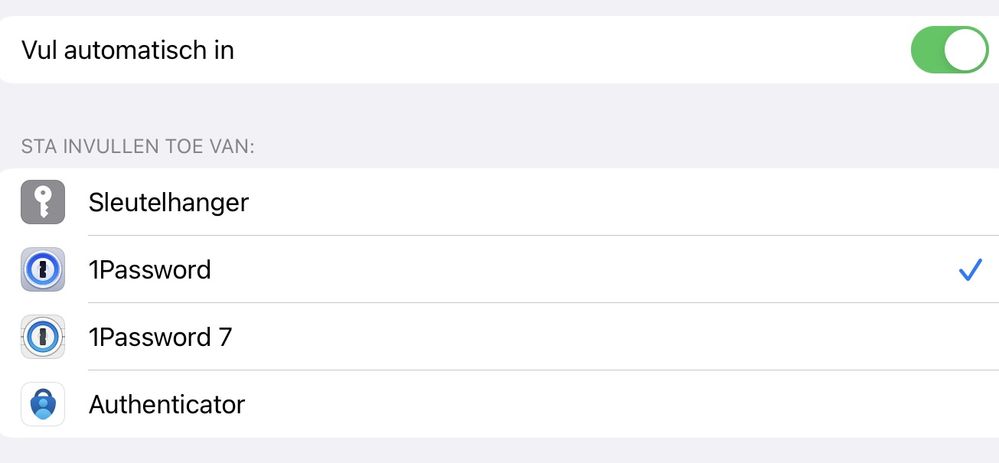The image size is (999, 463).
Task: Click the Authenticator padlock icon
Action: point(43,404)
